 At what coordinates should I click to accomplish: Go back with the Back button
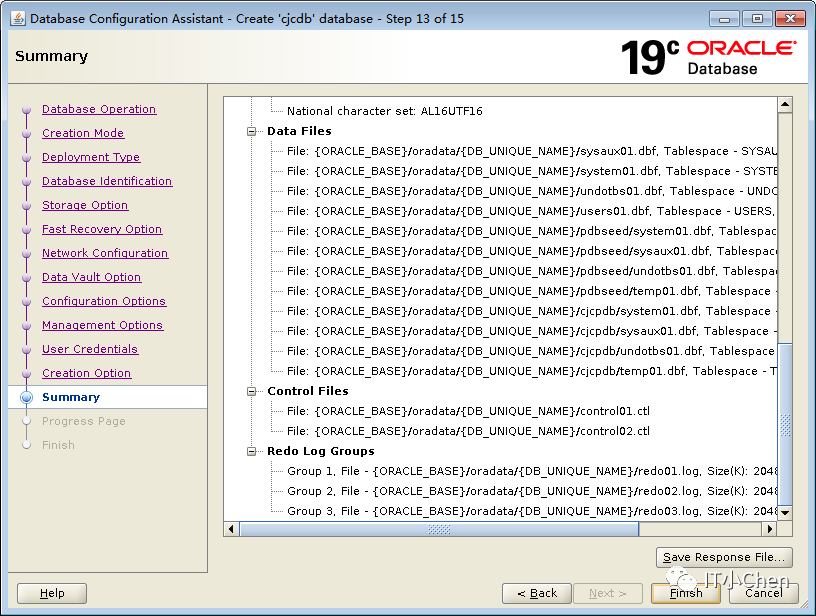537,593
